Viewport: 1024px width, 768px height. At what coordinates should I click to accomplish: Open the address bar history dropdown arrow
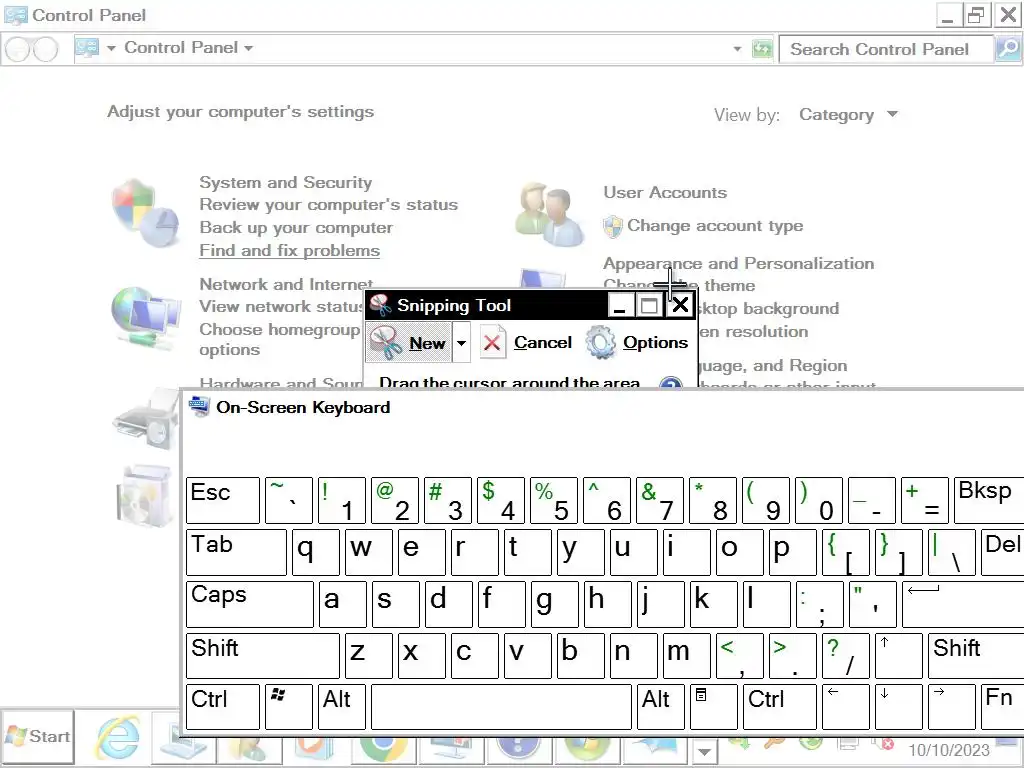(737, 49)
